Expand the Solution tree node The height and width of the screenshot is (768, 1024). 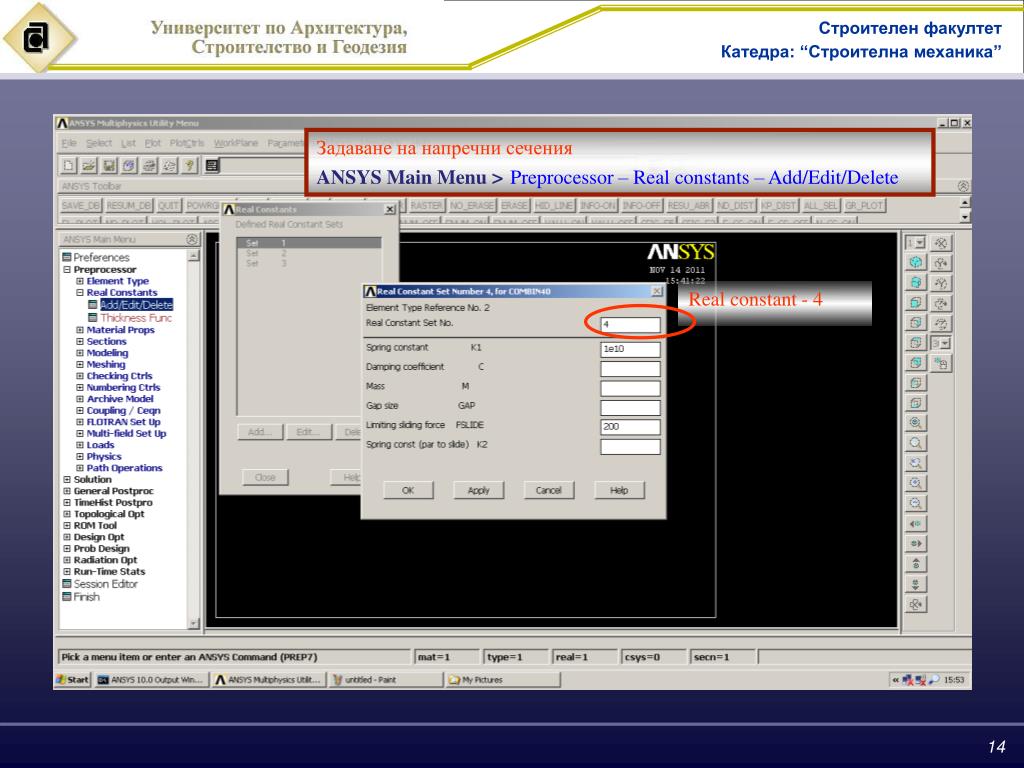[67, 479]
